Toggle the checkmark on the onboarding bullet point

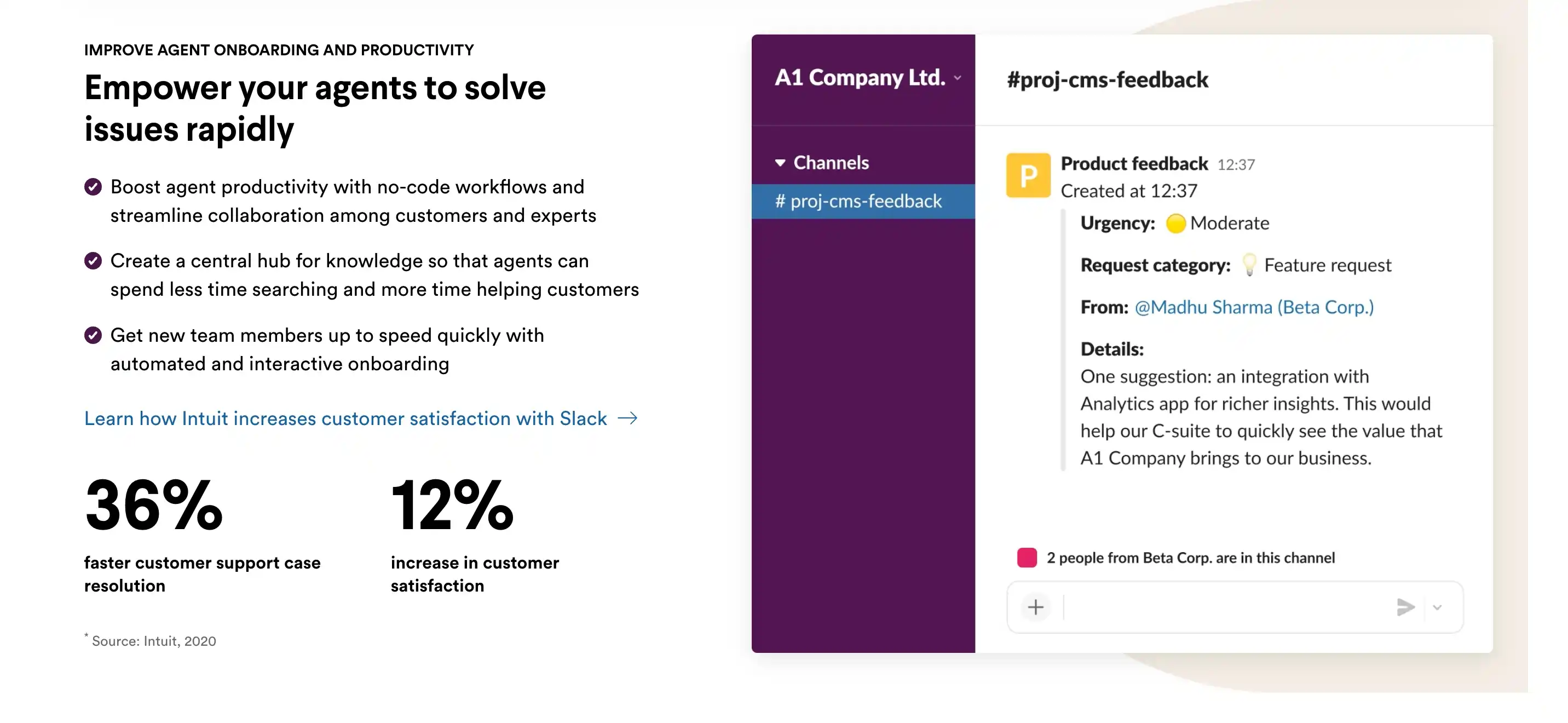point(93,335)
